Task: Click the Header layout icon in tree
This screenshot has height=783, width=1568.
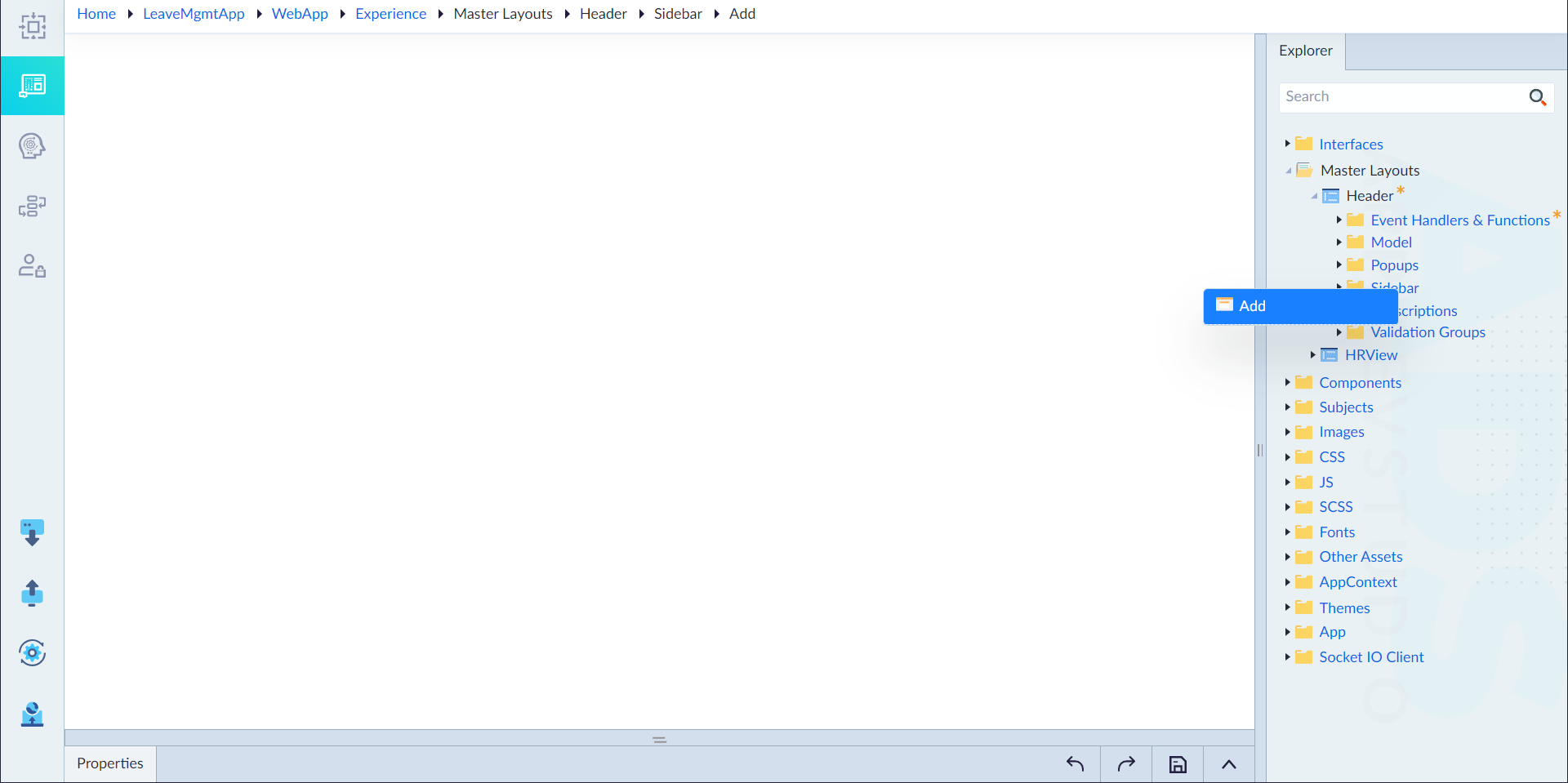Action: click(1330, 196)
